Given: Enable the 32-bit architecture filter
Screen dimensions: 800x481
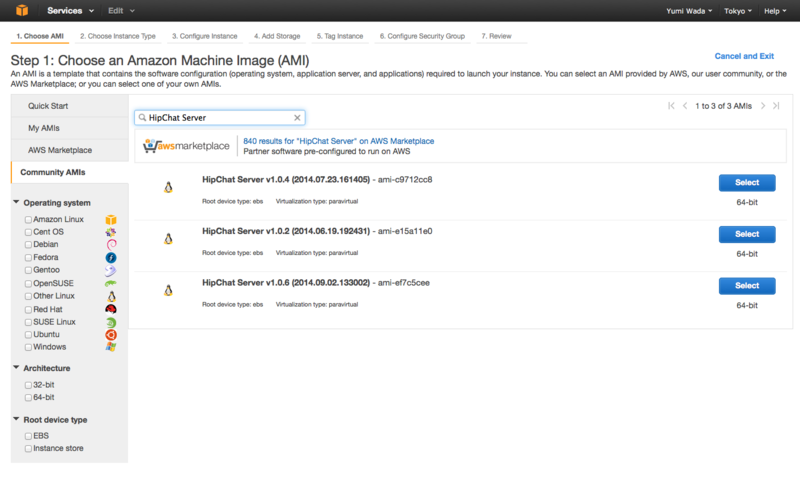Looking at the screenshot, I should [28, 385].
